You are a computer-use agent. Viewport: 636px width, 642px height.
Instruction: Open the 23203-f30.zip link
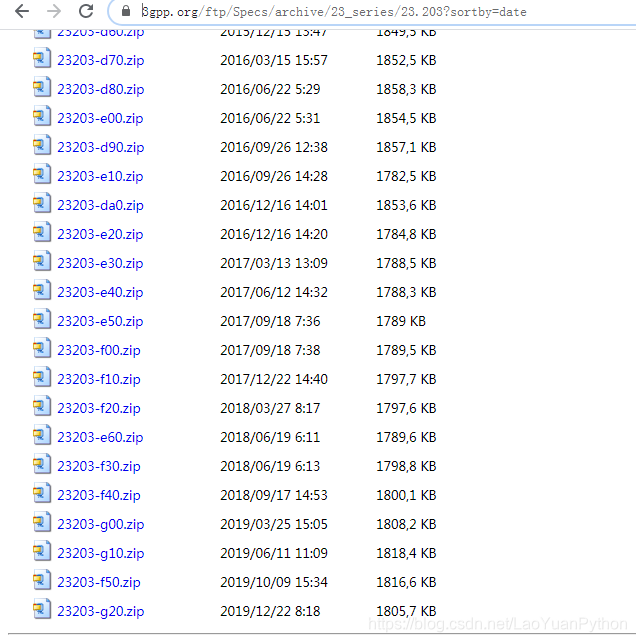(99, 466)
